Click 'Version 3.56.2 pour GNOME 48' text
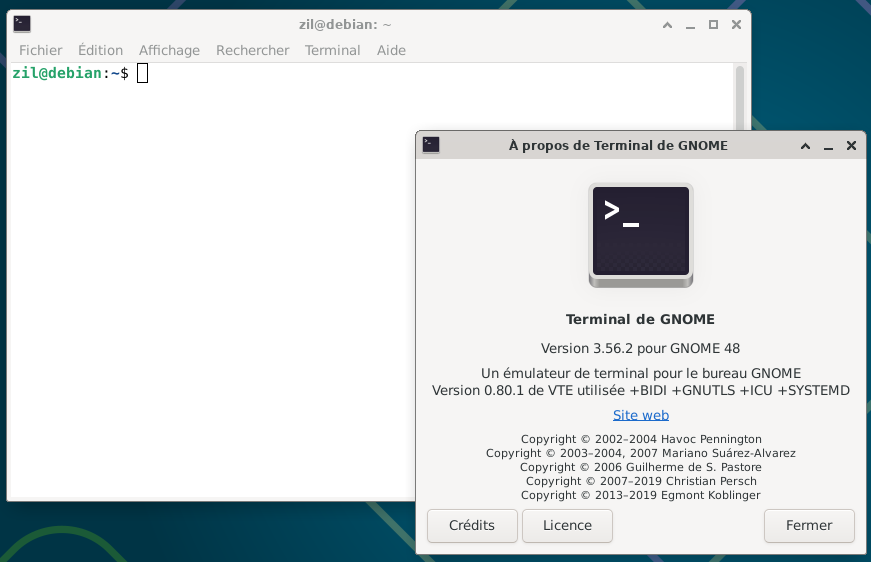This screenshot has width=871, height=562. pos(640,349)
